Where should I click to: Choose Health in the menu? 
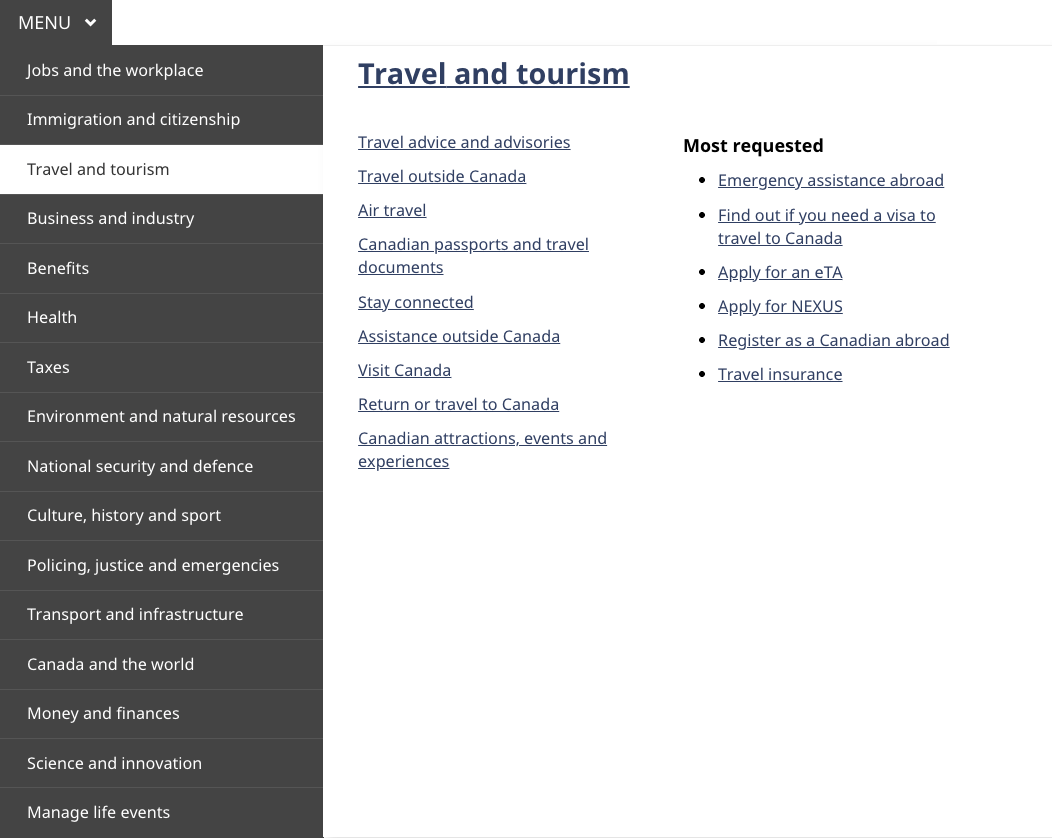tap(161, 318)
